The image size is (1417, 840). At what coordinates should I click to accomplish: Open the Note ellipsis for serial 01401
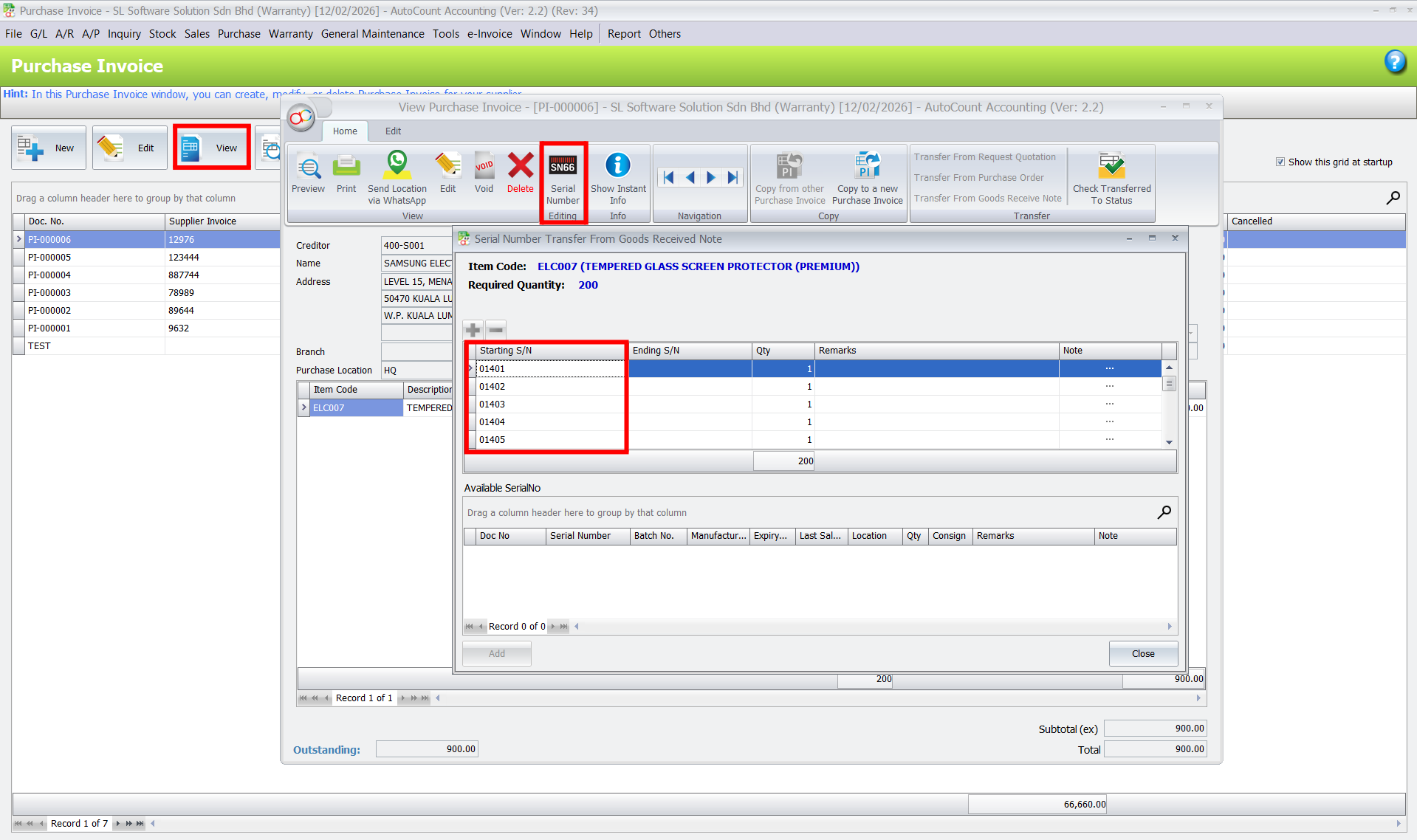point(1111,368)
